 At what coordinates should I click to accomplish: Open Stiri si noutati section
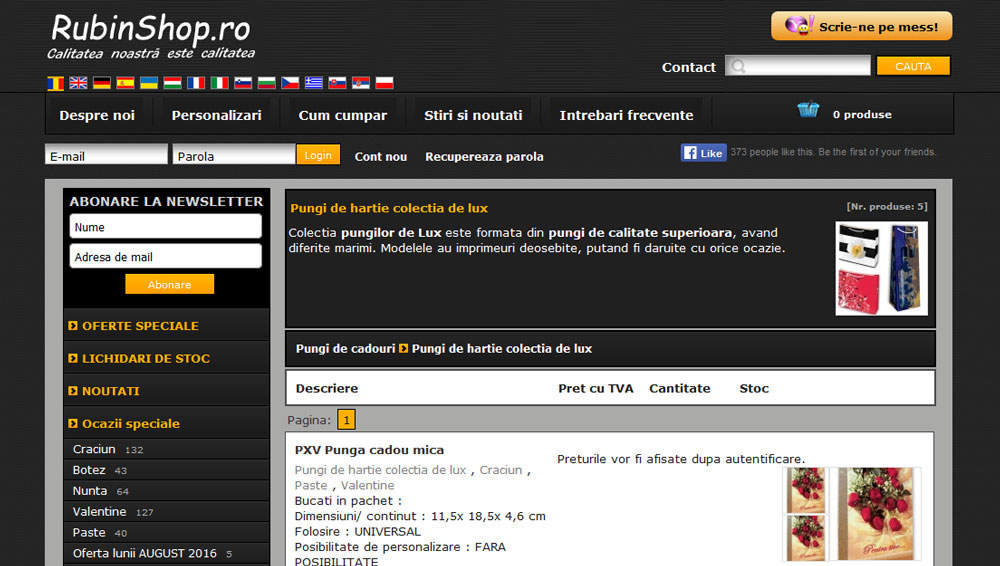pyautogui.click(x=473, y=115)
